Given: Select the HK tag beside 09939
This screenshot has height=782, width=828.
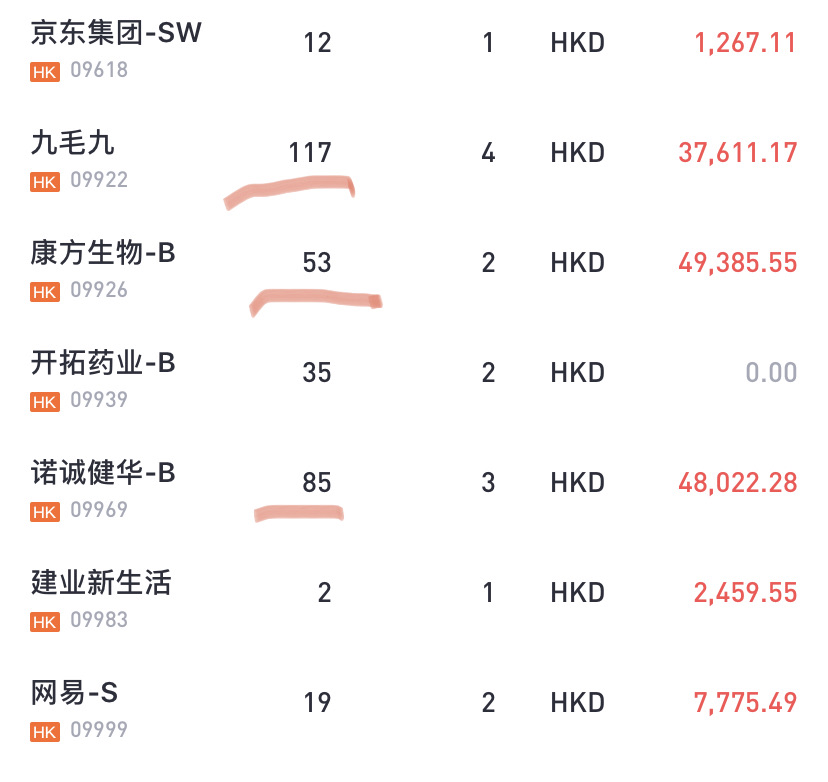Looking at the screenshot, I should pyautogui.click(x=45, y=402).
